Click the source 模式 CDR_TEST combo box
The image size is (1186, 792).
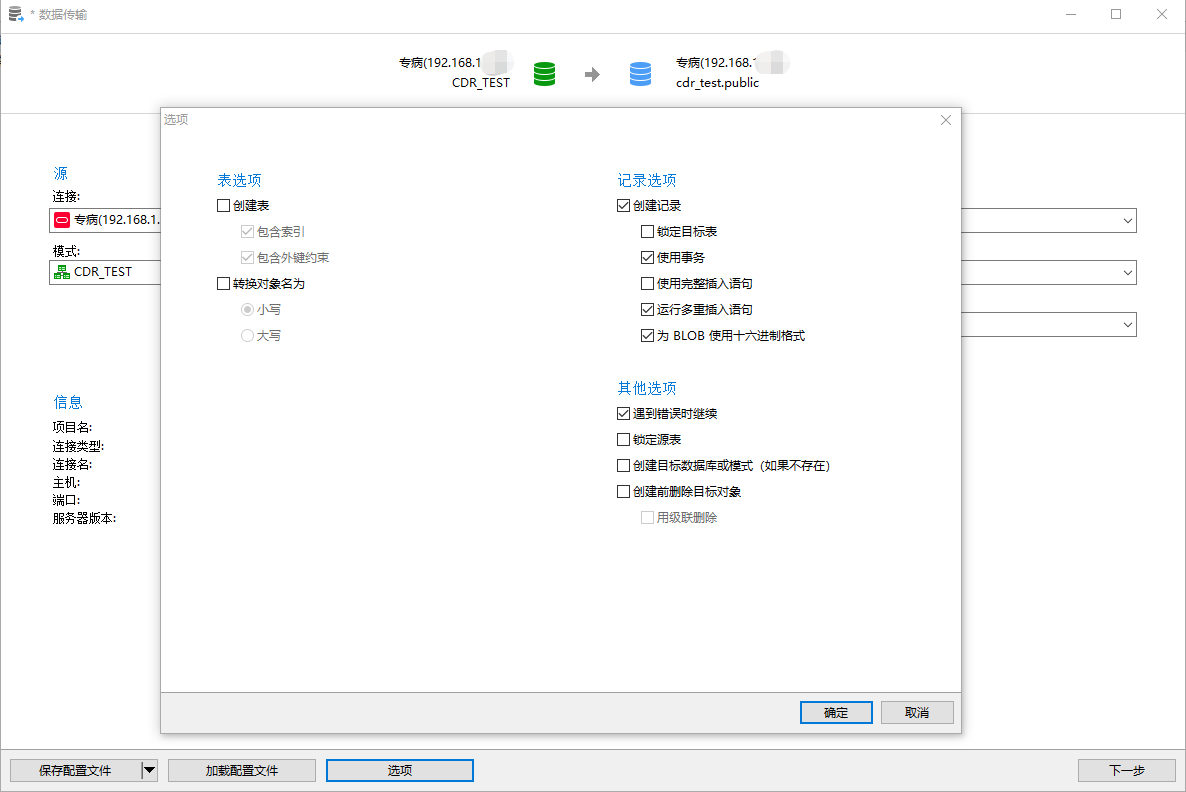click(105, 272)
